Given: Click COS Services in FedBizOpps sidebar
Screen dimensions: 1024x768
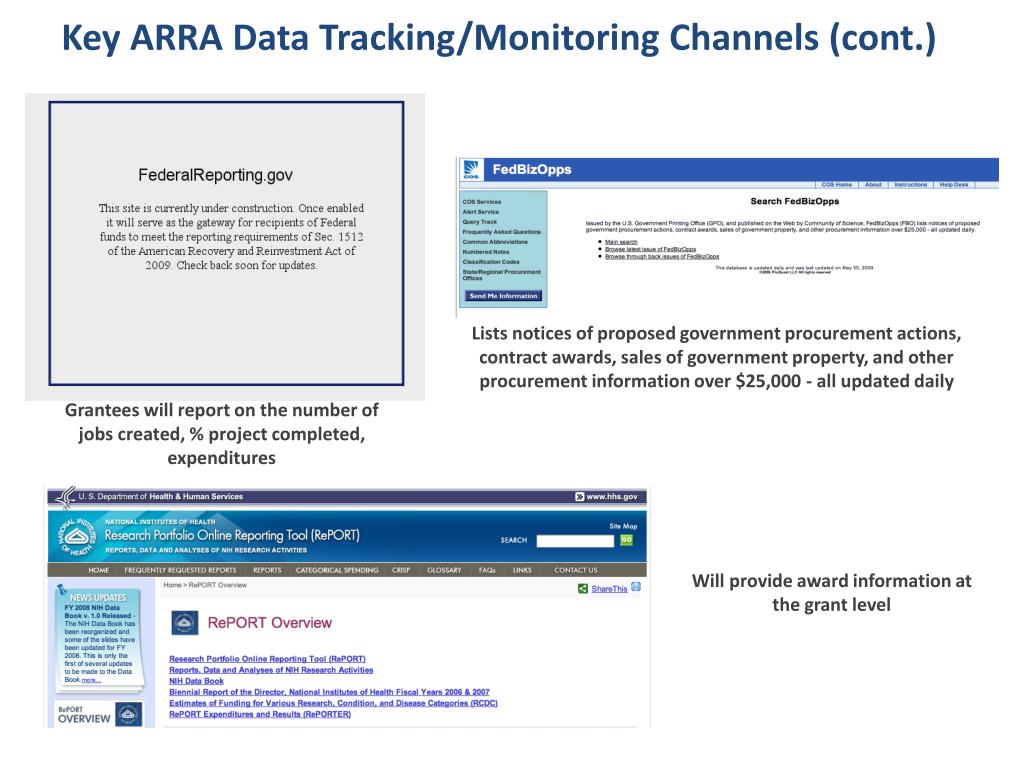Looking at the screenshot, I should [x=482, y=202].
